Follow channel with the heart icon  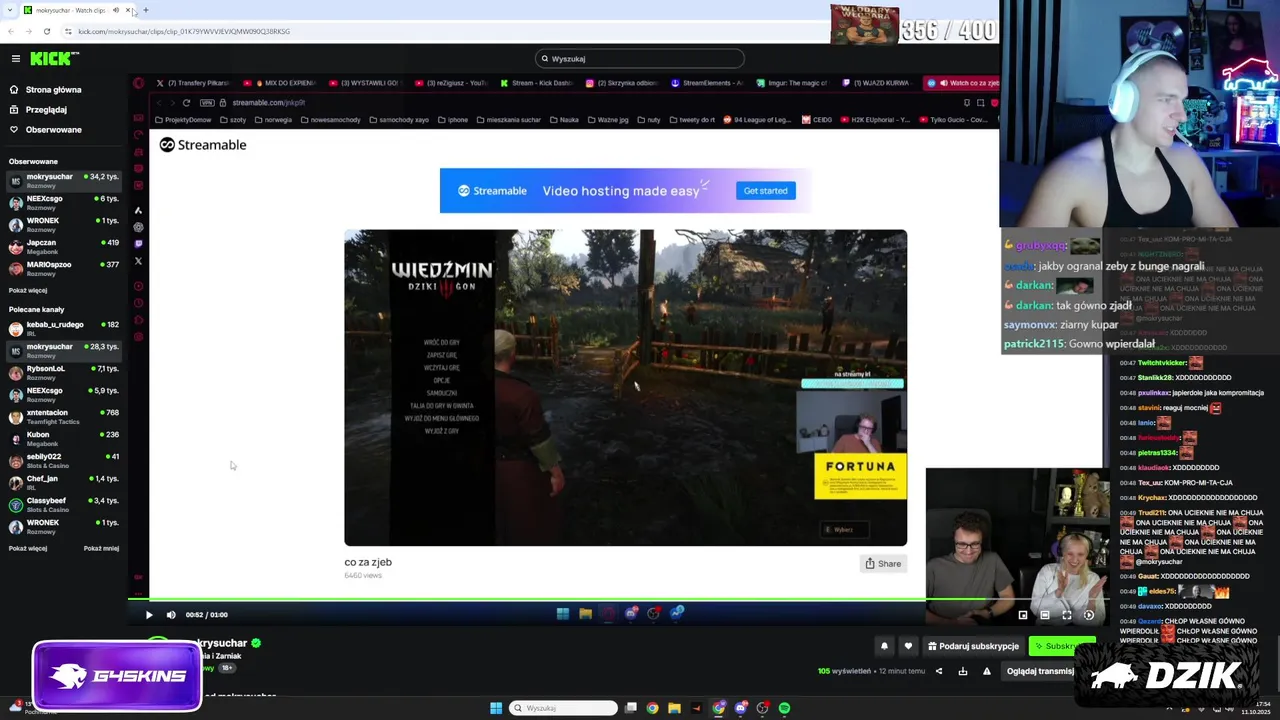coord(908,646)
